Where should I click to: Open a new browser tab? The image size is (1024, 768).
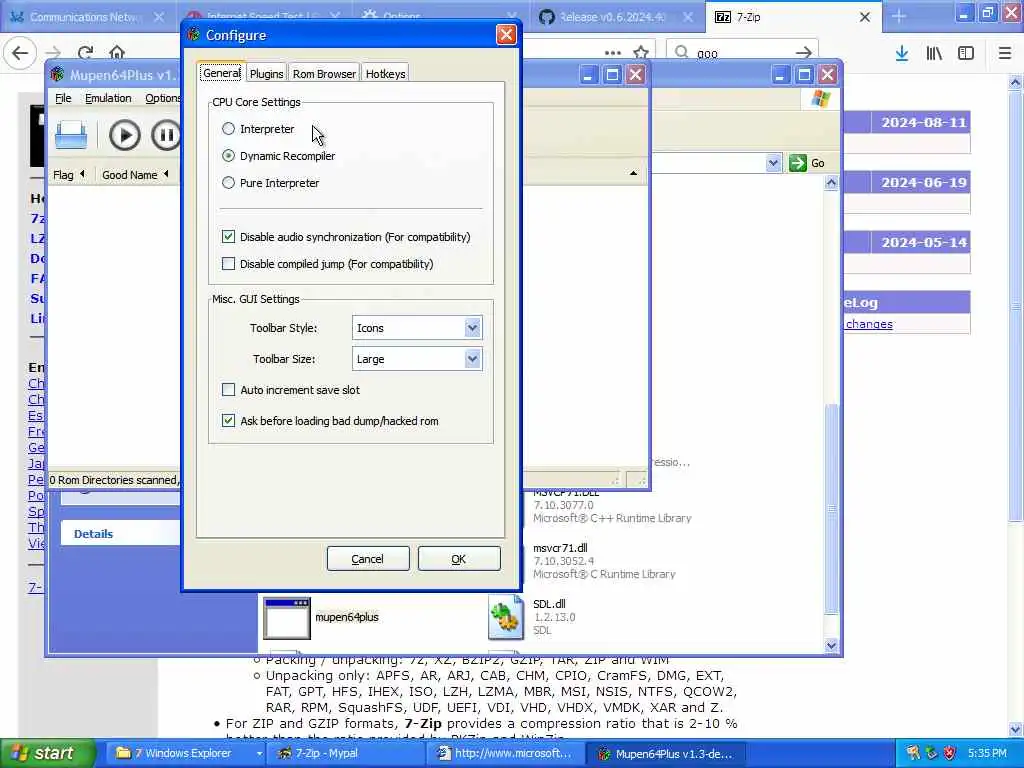tap(899, 17)
